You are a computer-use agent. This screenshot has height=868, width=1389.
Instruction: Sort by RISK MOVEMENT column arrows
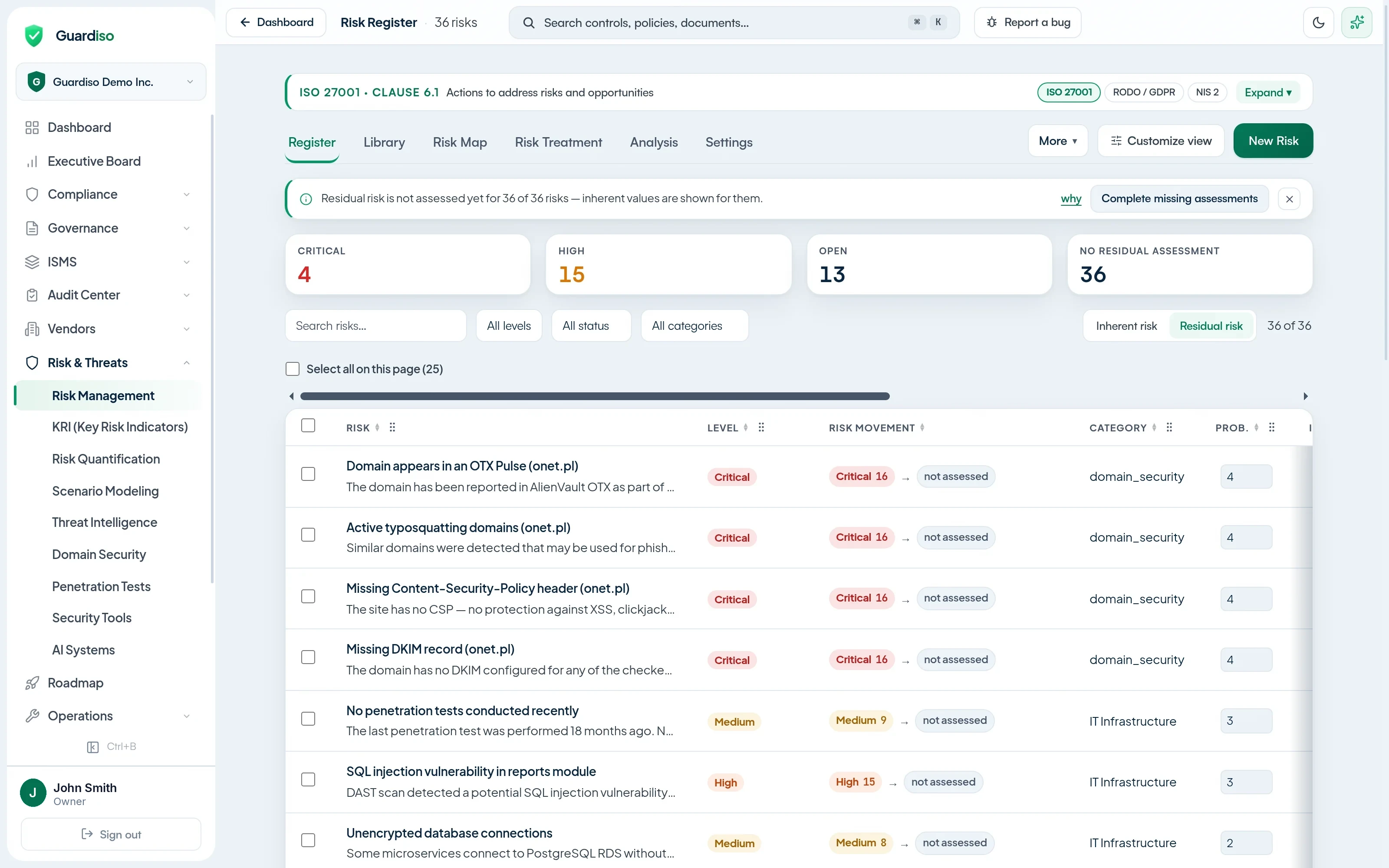pos(922,427)
